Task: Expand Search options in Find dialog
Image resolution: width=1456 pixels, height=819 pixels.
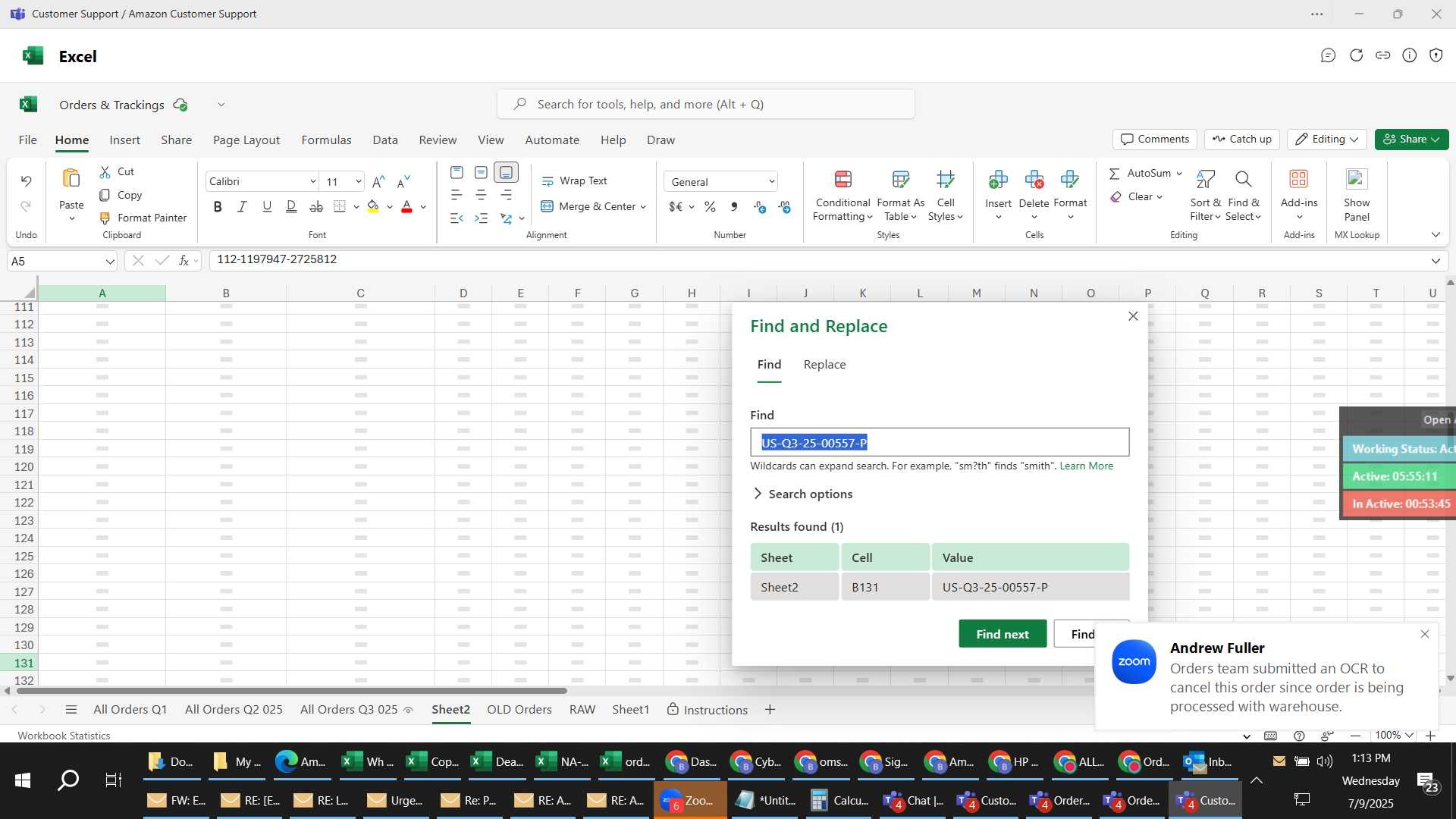Action: (802, 494)
